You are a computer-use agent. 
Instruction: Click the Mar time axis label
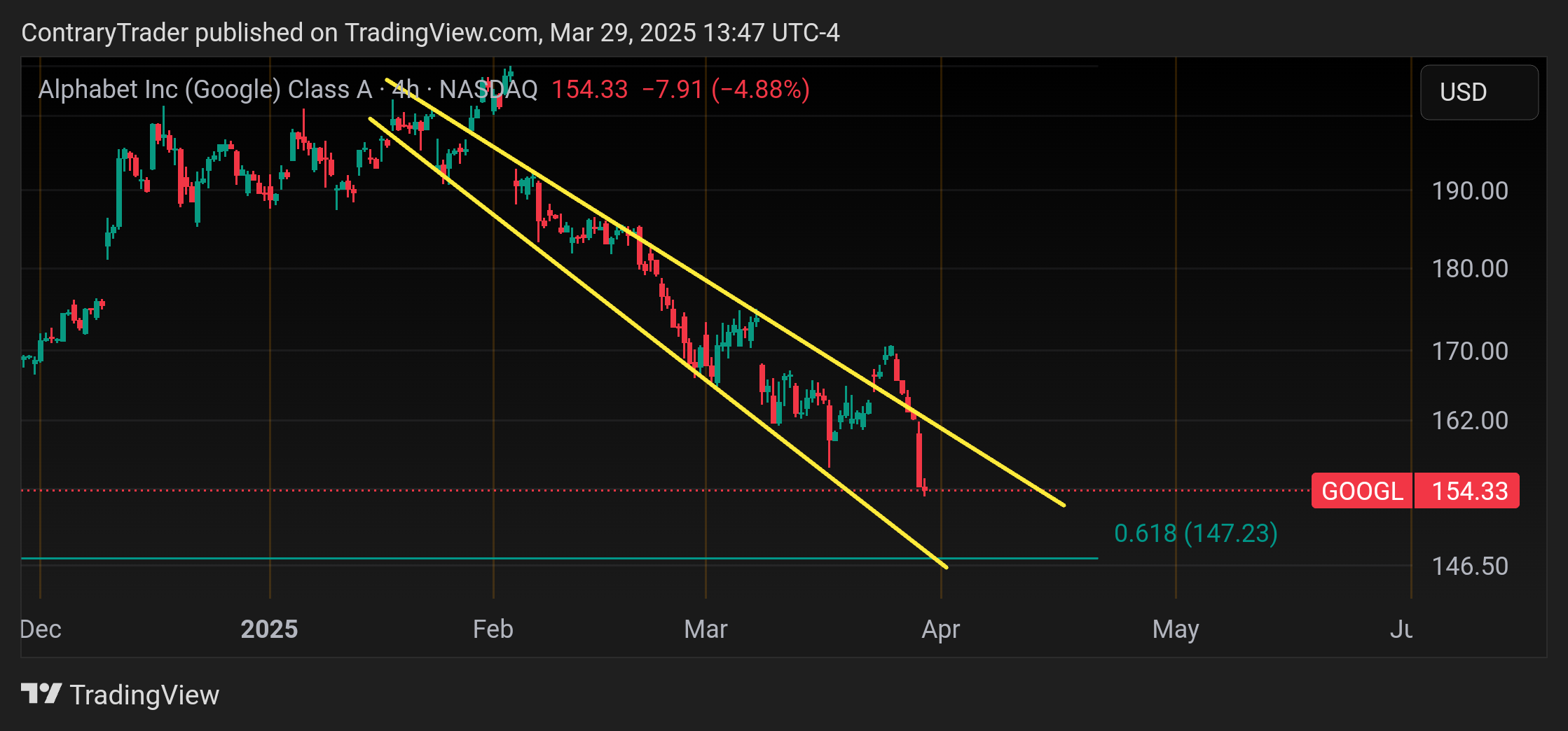pos(706,629)
